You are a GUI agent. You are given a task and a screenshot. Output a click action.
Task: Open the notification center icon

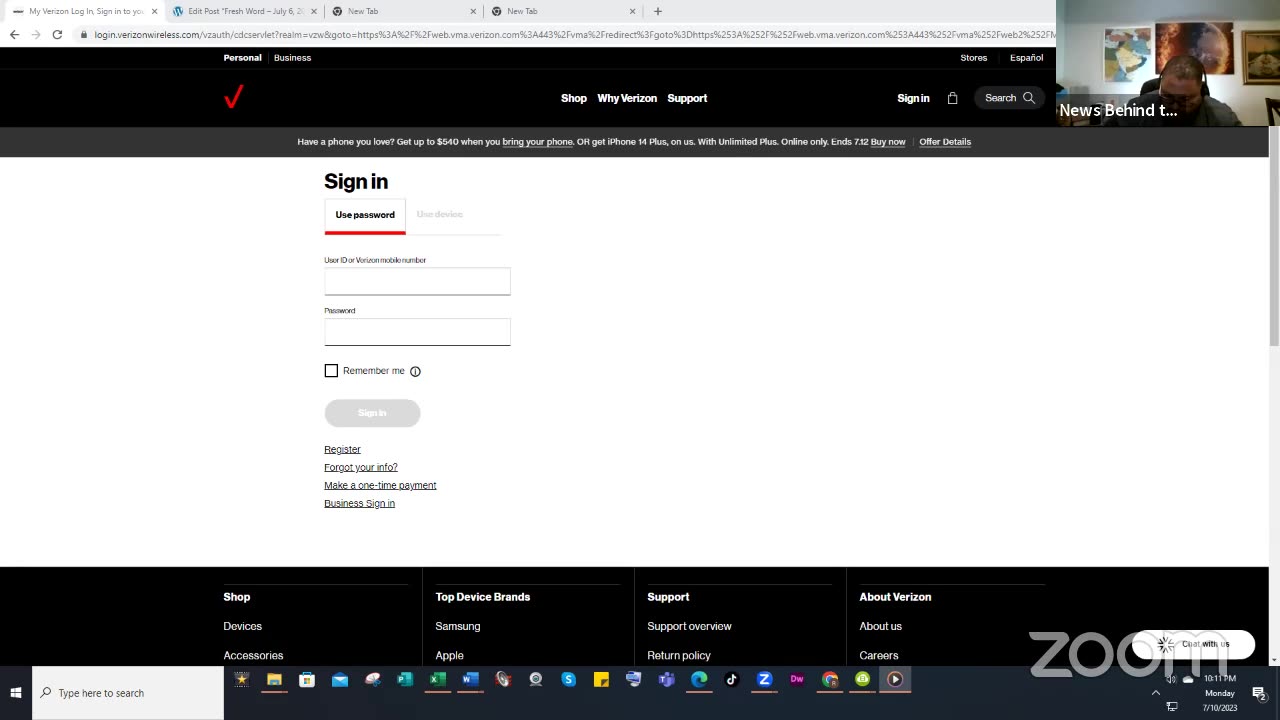1259,693
